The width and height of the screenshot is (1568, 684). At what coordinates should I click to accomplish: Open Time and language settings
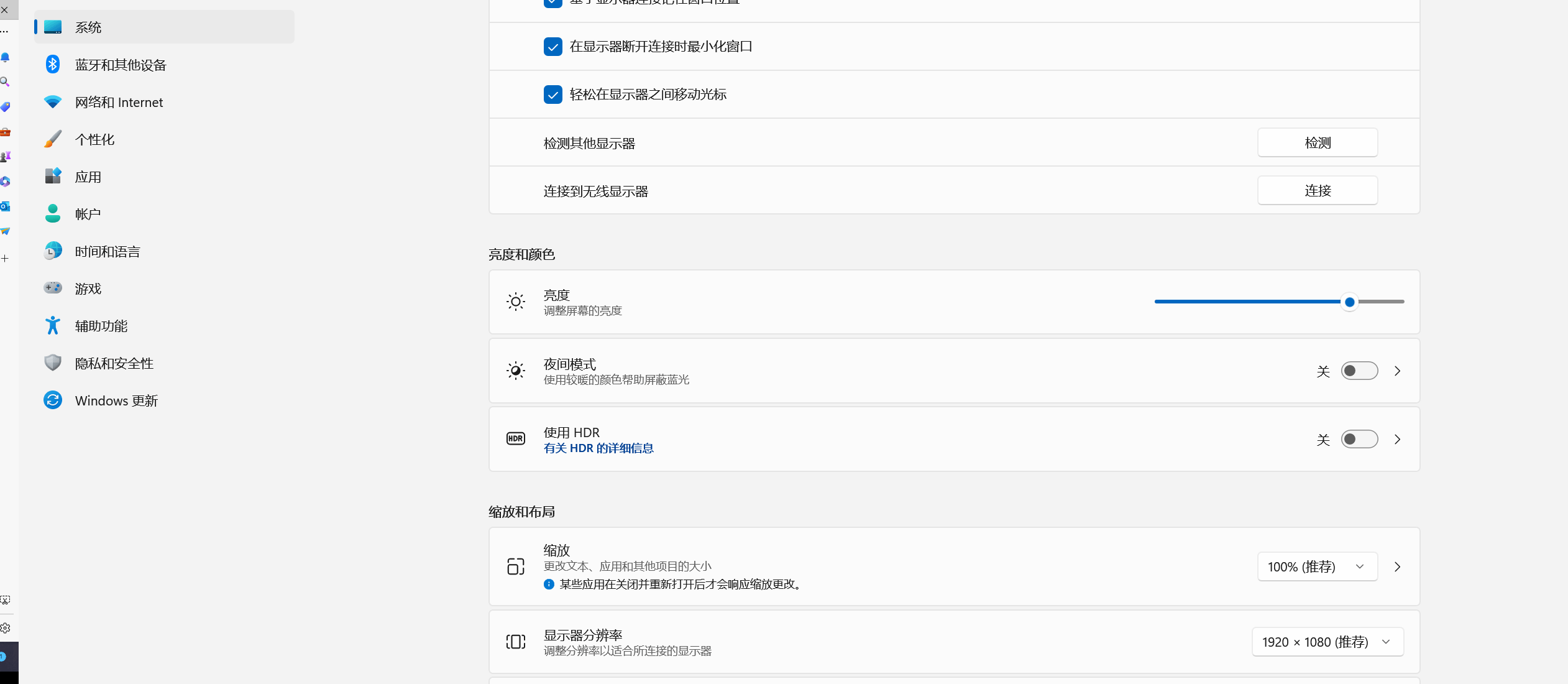[x=108, y=251]
